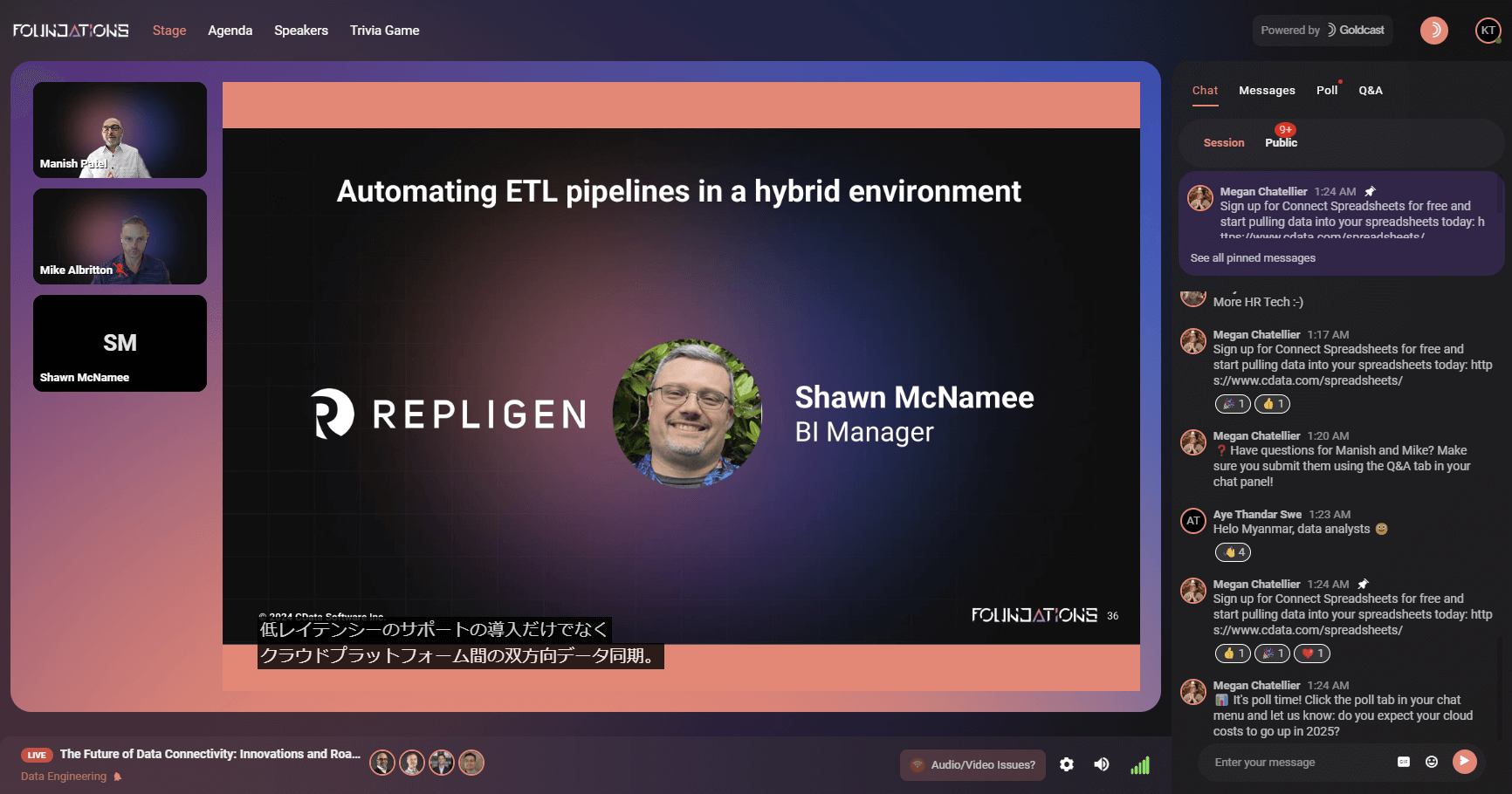
Task: Select Mike Albritton's video tile
Action: point(120,236)
